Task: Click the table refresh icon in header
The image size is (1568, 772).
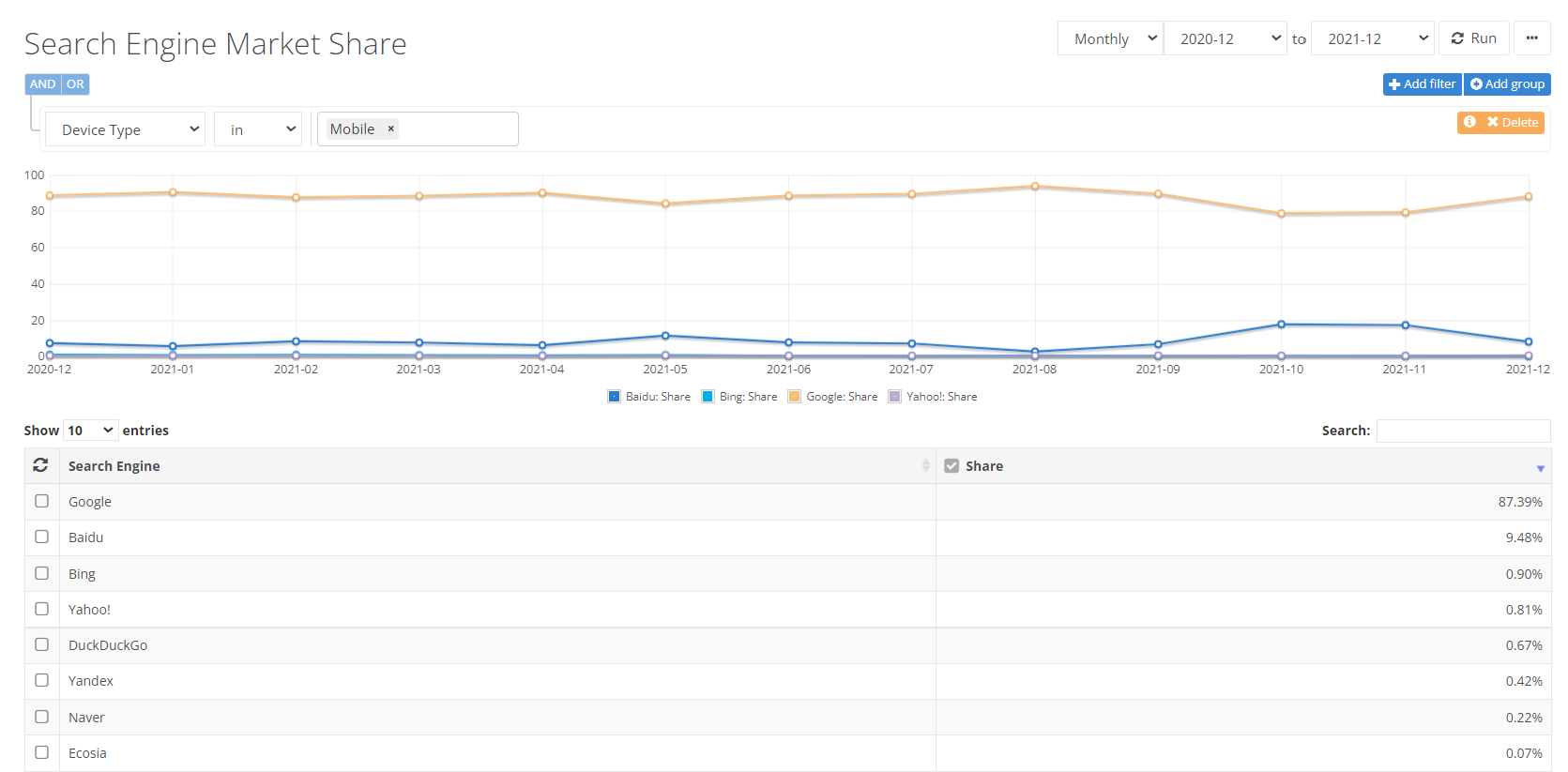Action: (x=40, y=465)
